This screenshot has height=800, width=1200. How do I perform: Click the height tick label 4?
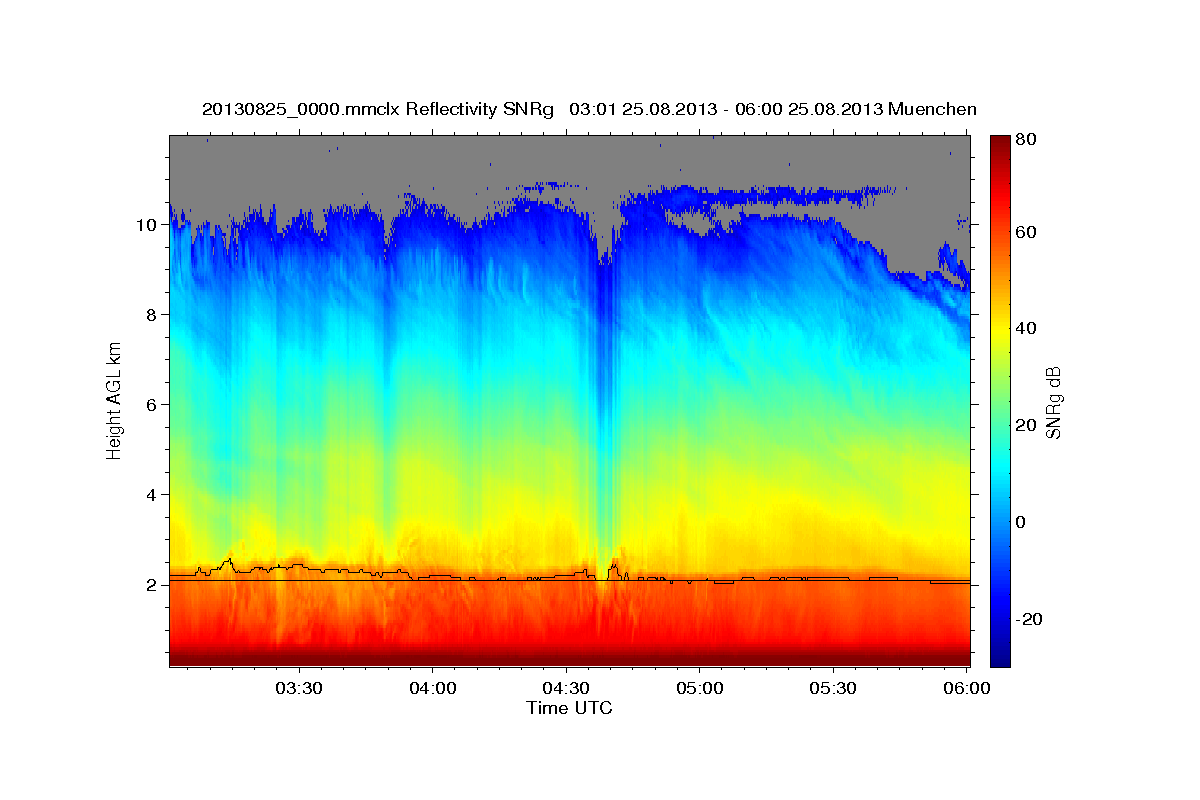pyautogui.click(x=150, y=495)
